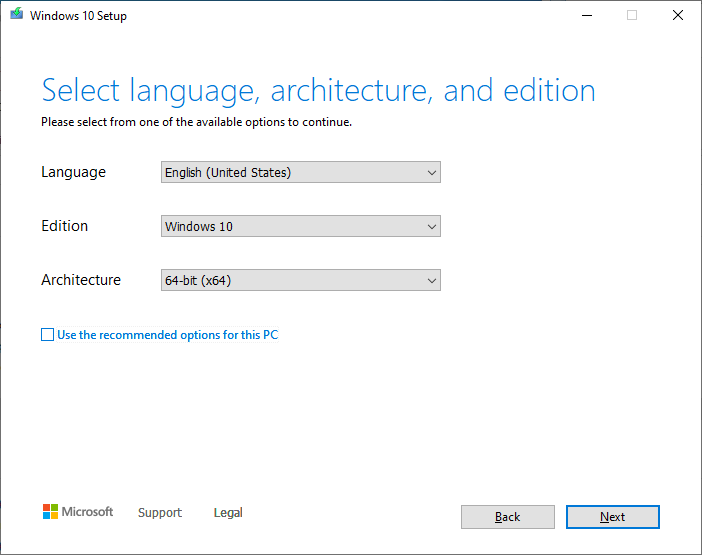Open the Architecture dropdown showing 64-bit (x64)

click(301, 281)
